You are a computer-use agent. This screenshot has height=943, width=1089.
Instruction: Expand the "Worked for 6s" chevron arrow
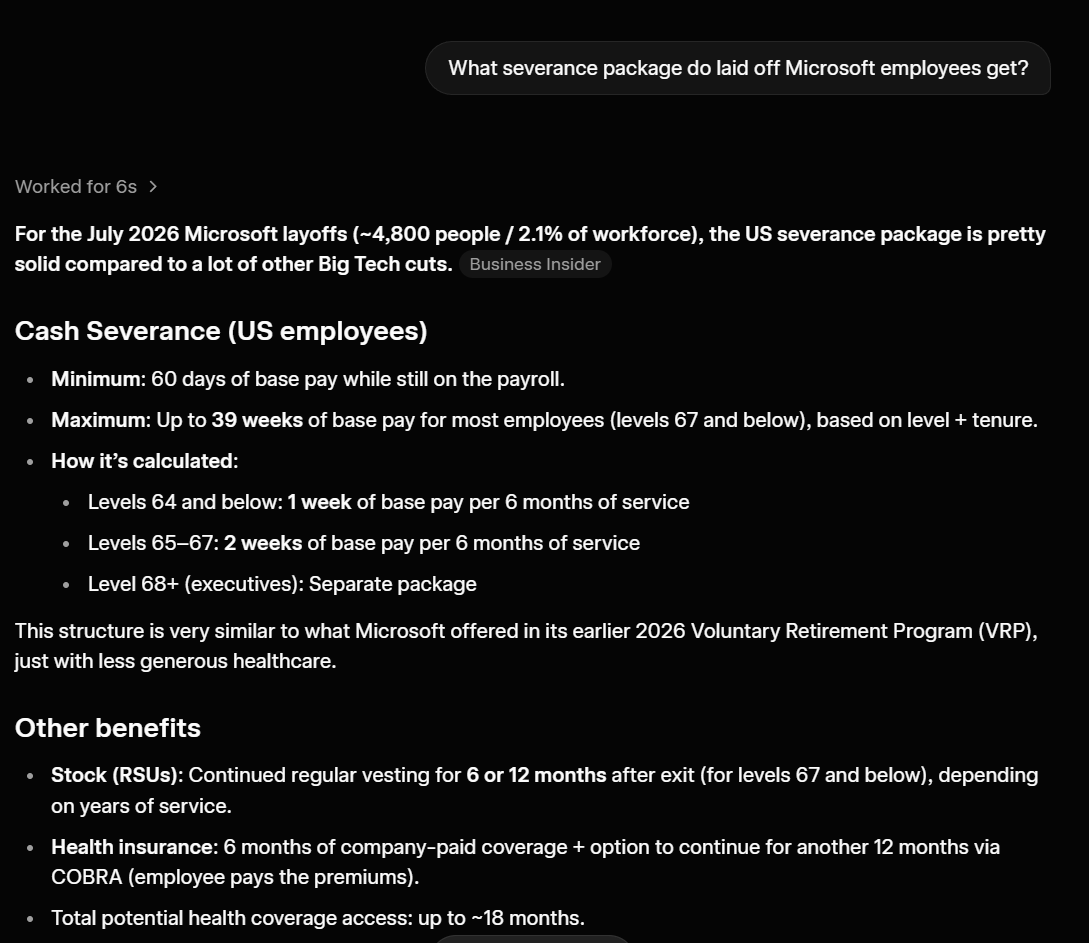click(153, 187)
